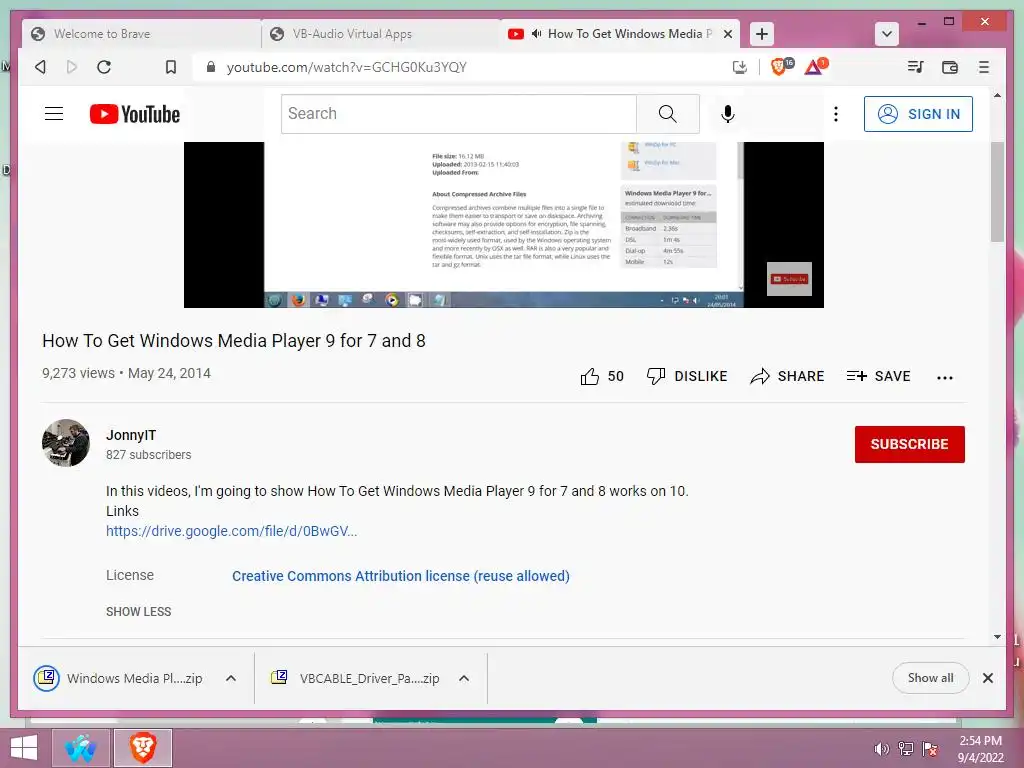
Task: Click the scrollbar up arrow
Action: coord(997,96)
